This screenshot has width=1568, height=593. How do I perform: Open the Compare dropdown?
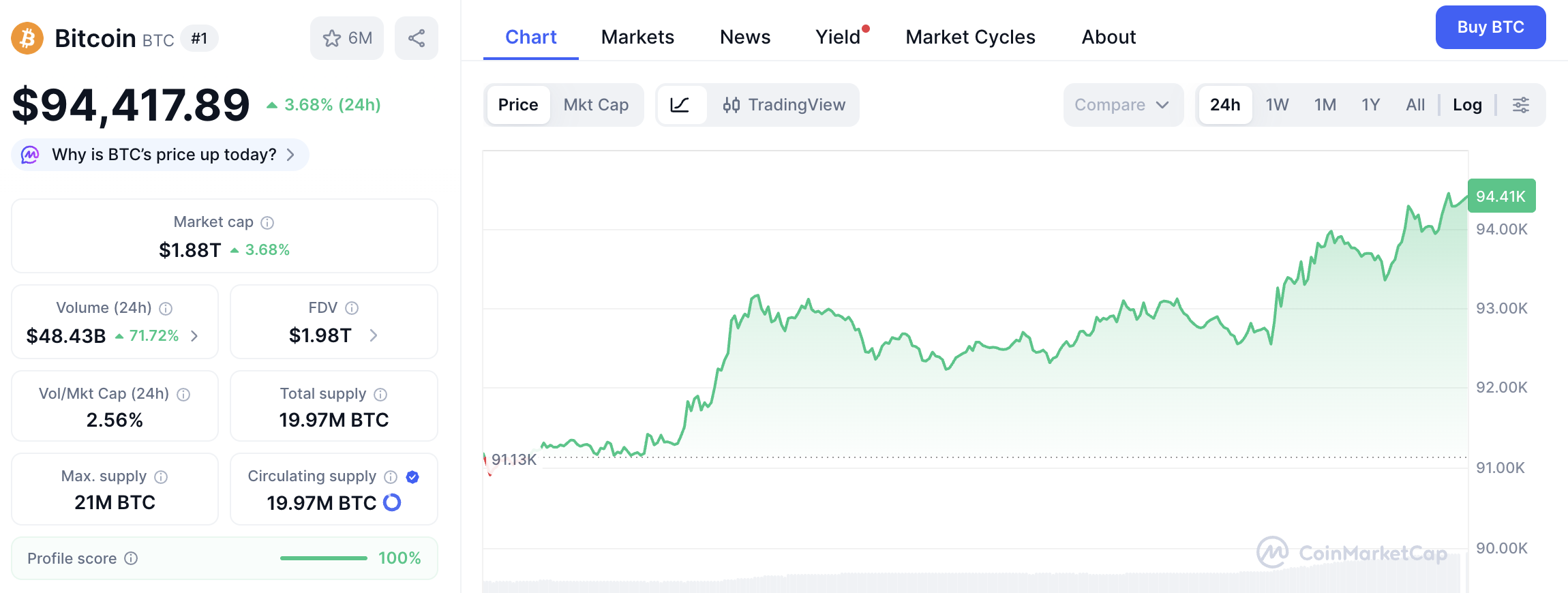click(x=1122, y=105)
